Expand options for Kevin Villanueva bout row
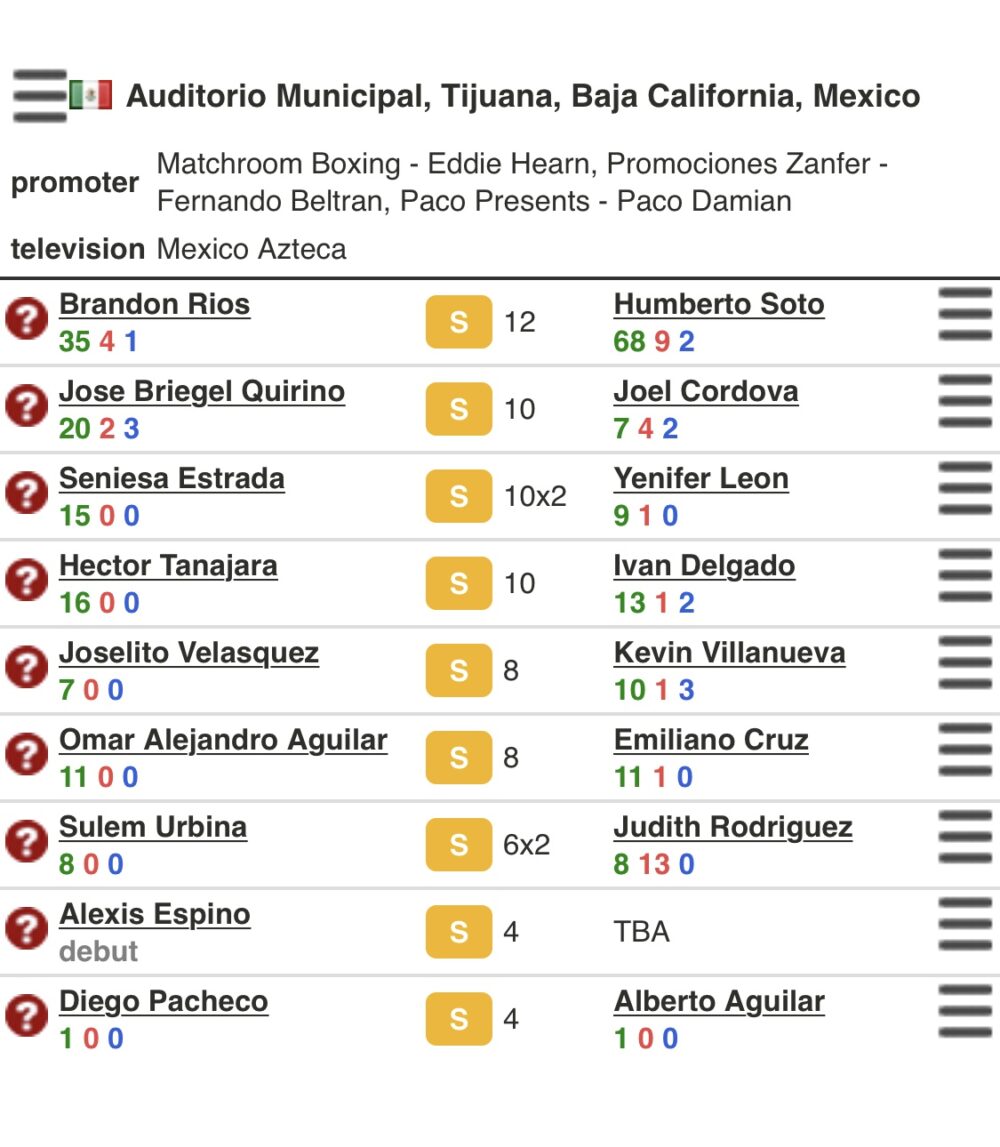 tap(965, 663)
